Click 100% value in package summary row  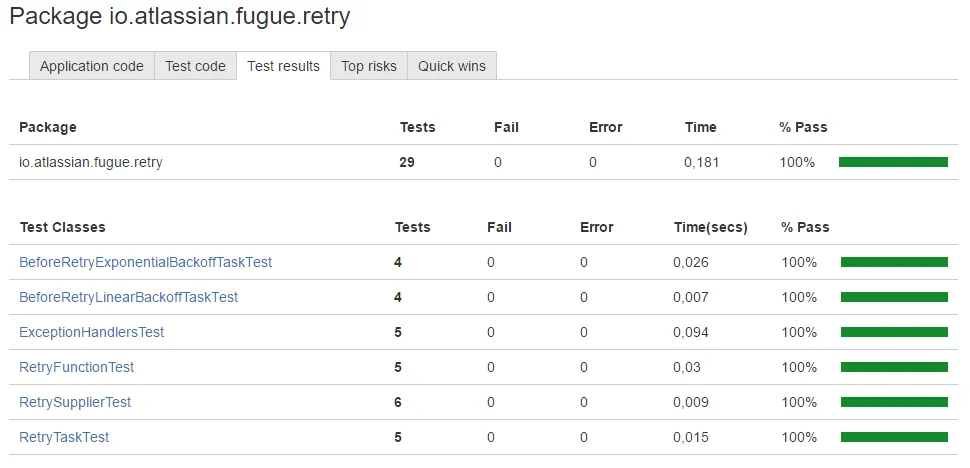click(797, 163)
